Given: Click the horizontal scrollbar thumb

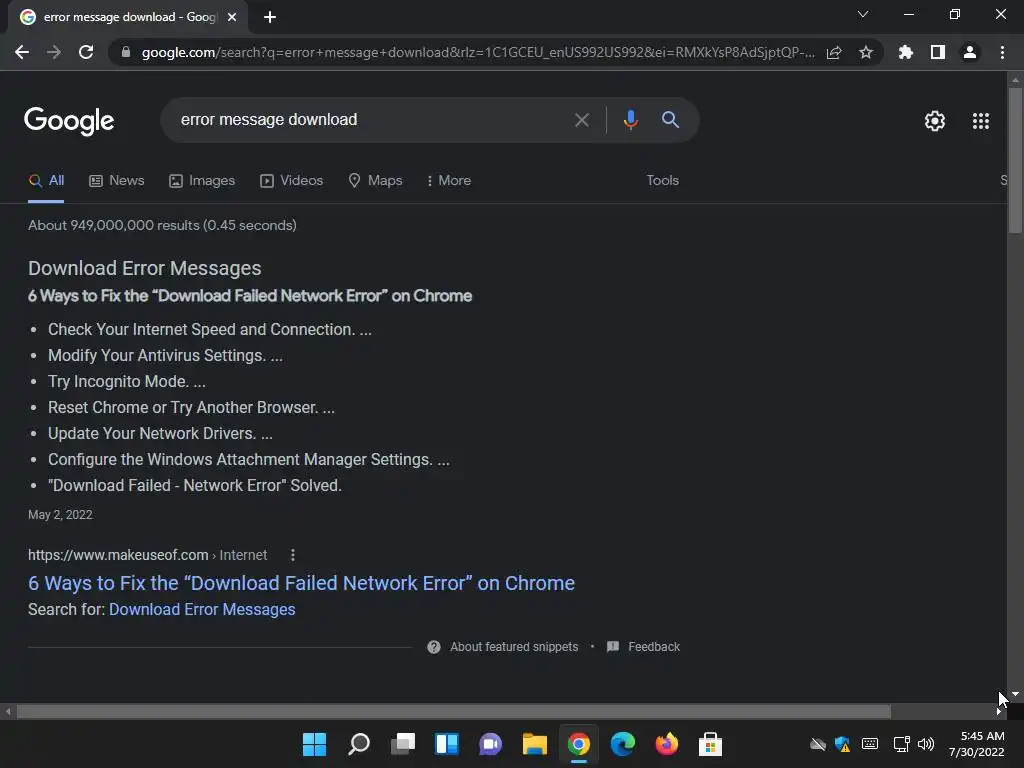Looking at the screenshot, I should click(454, 712).
